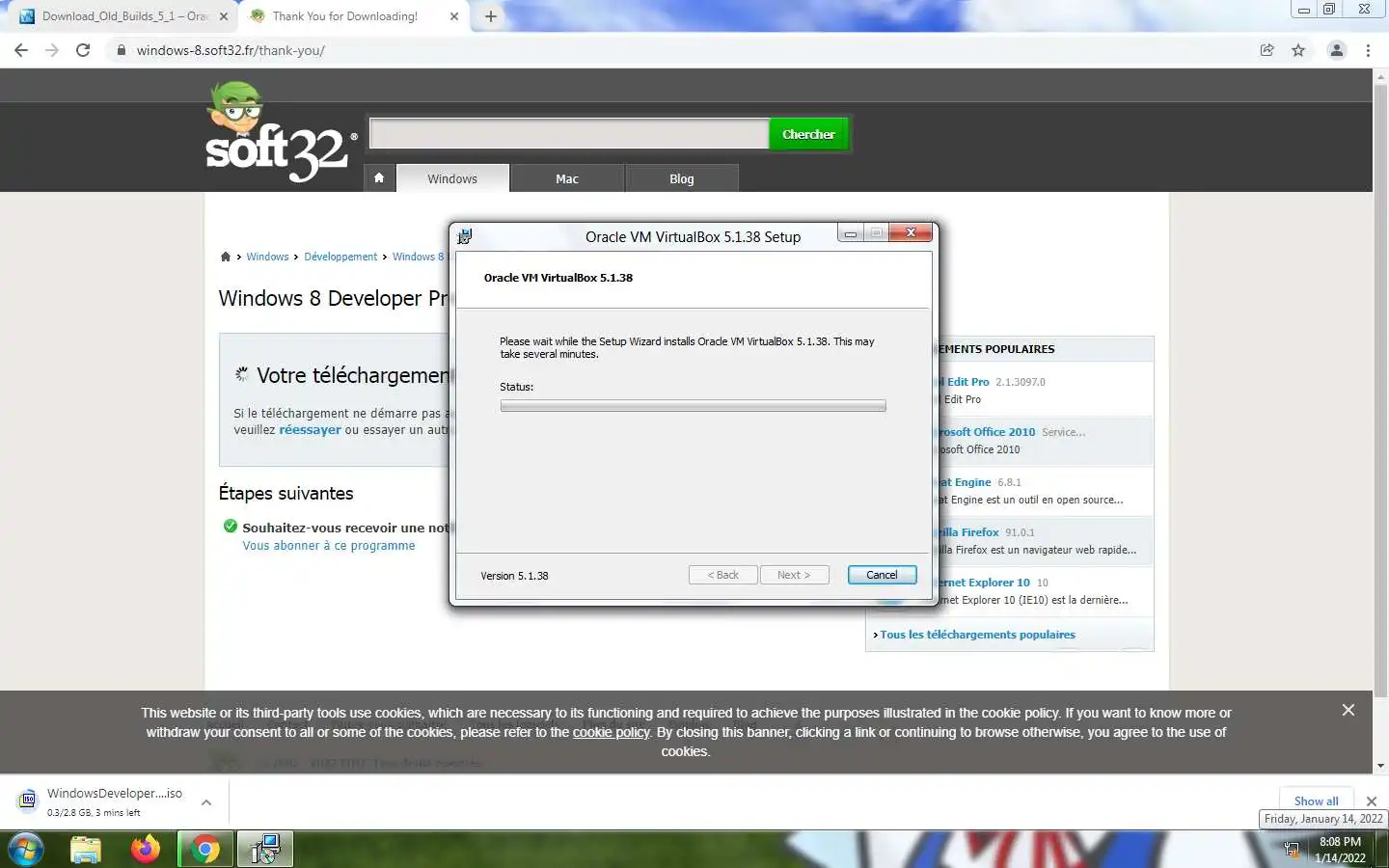1389x868 pixels.
Task: Open the Blog navigation tab
Action: (x=682, y=178)
